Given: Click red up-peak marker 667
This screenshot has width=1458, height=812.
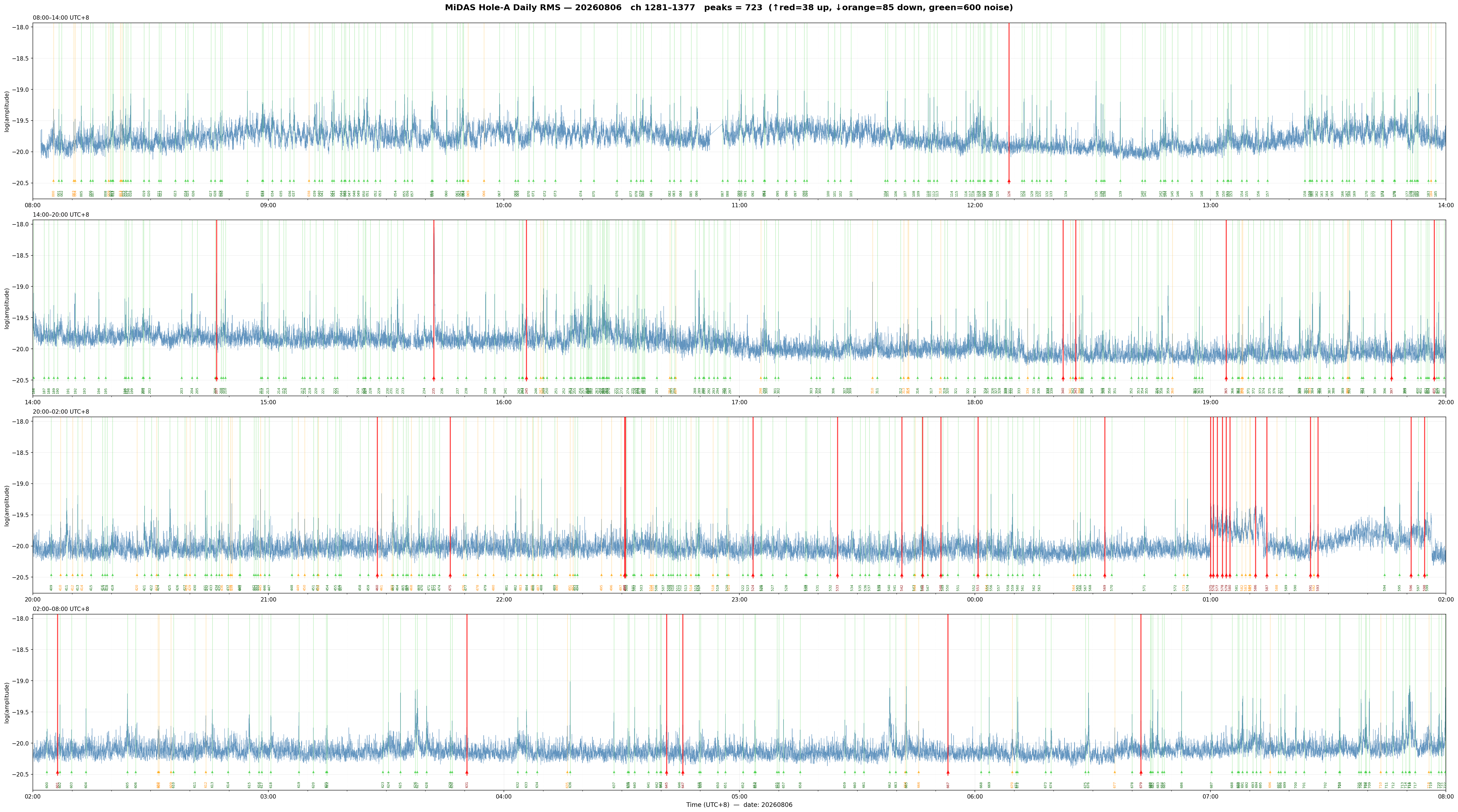Looking at the screenshot, I should tap(948, 772).
